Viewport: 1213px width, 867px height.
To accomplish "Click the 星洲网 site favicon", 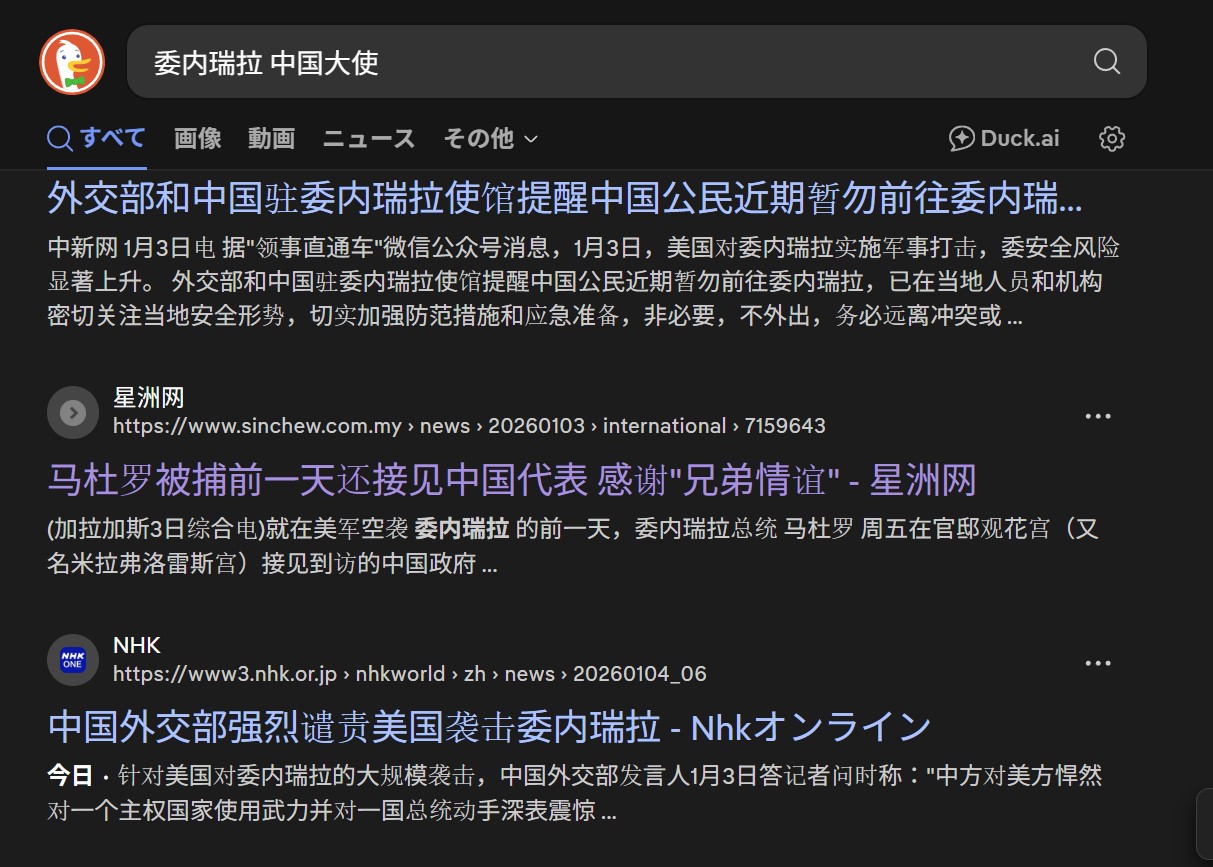I will [x=73, y=412].
